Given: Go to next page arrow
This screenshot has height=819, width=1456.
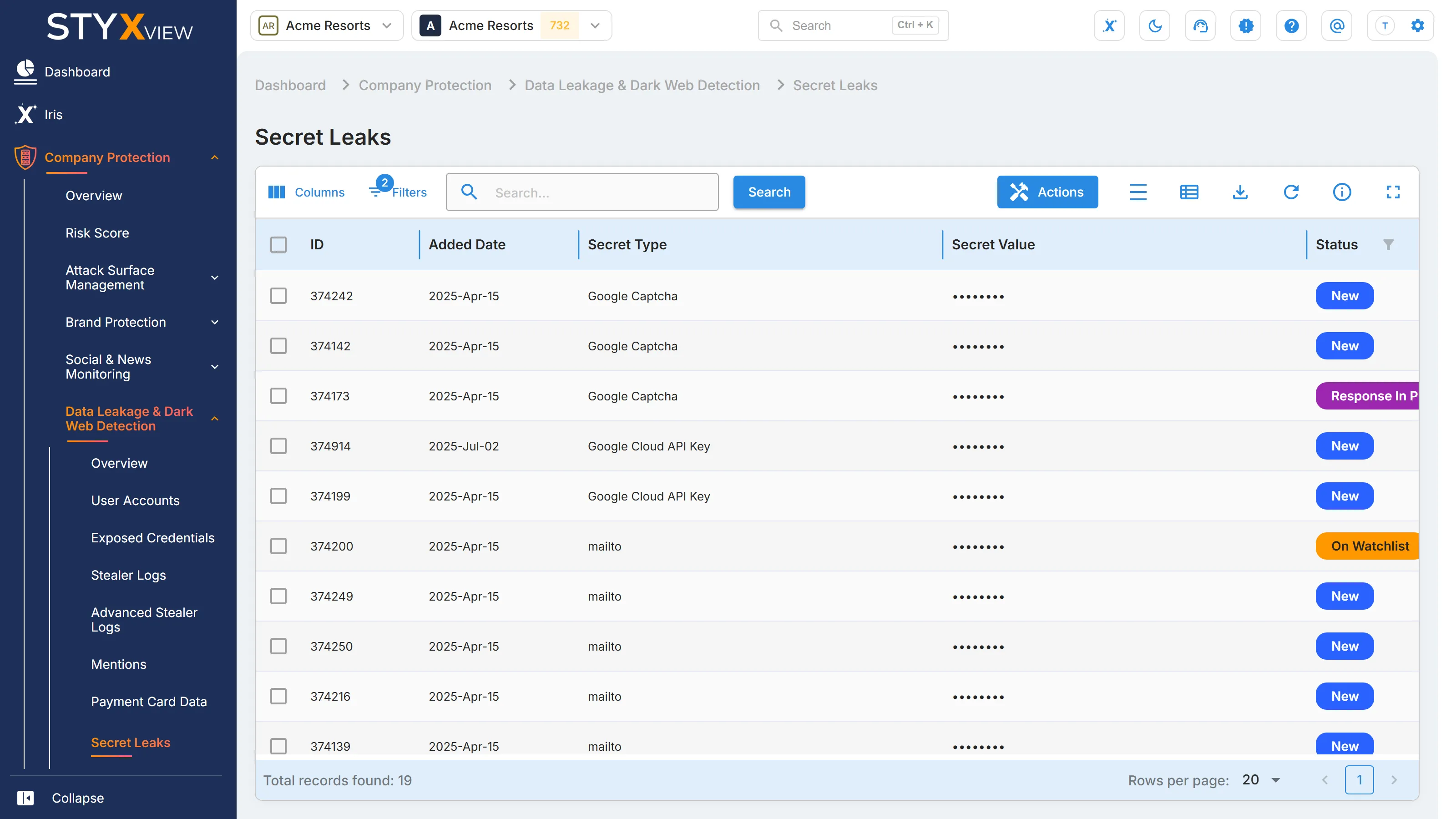Looking at the screenshot, I should 1393,780.
